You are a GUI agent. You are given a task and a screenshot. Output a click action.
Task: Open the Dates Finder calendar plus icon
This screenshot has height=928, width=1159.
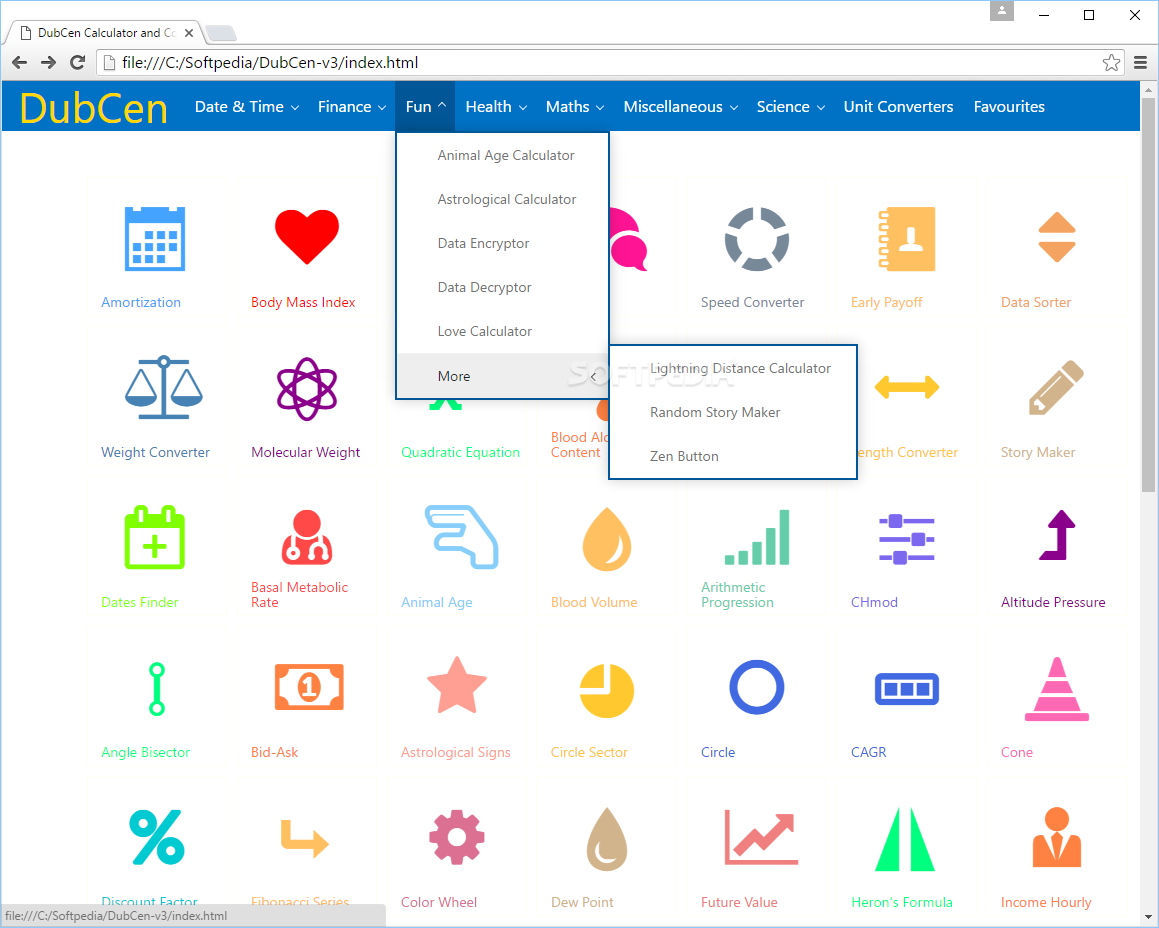point(154,538)
